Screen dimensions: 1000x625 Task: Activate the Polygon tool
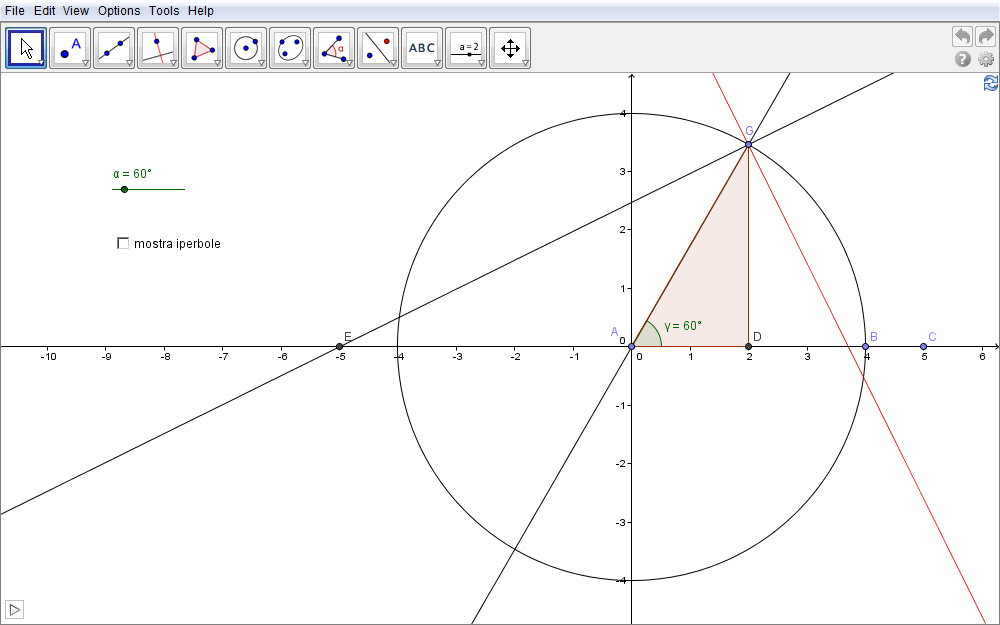coord(202,47)
